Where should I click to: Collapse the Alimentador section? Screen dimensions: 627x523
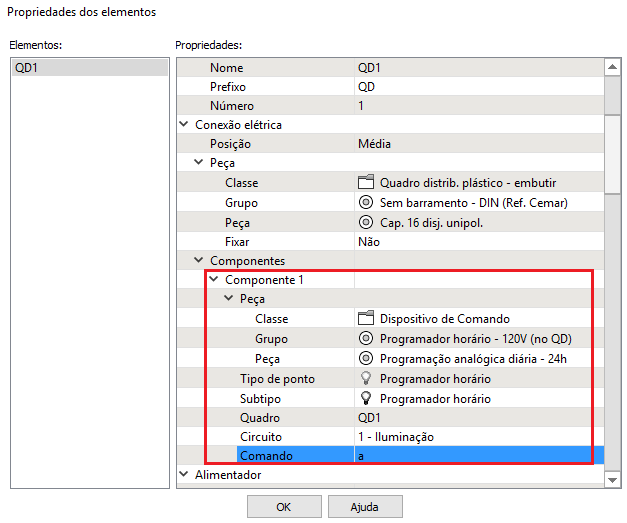tap(184, 475)
